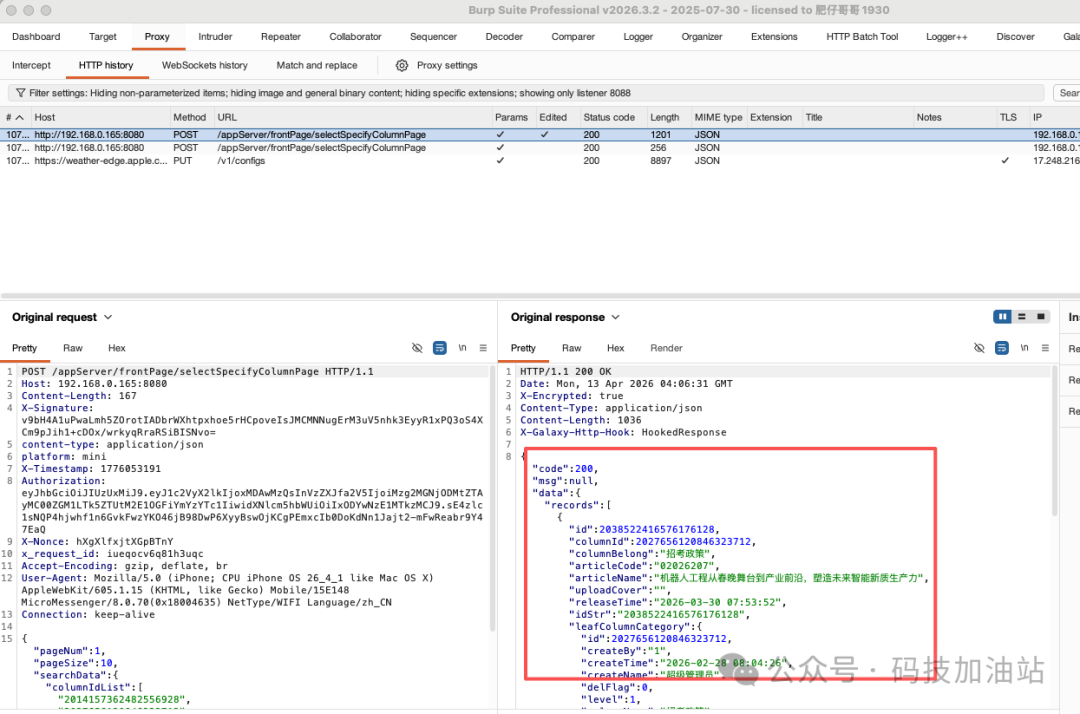Viewport: 1080px width, 714px height.
Task: Select the two-pane layout icon in response header
Action: 1022,317
